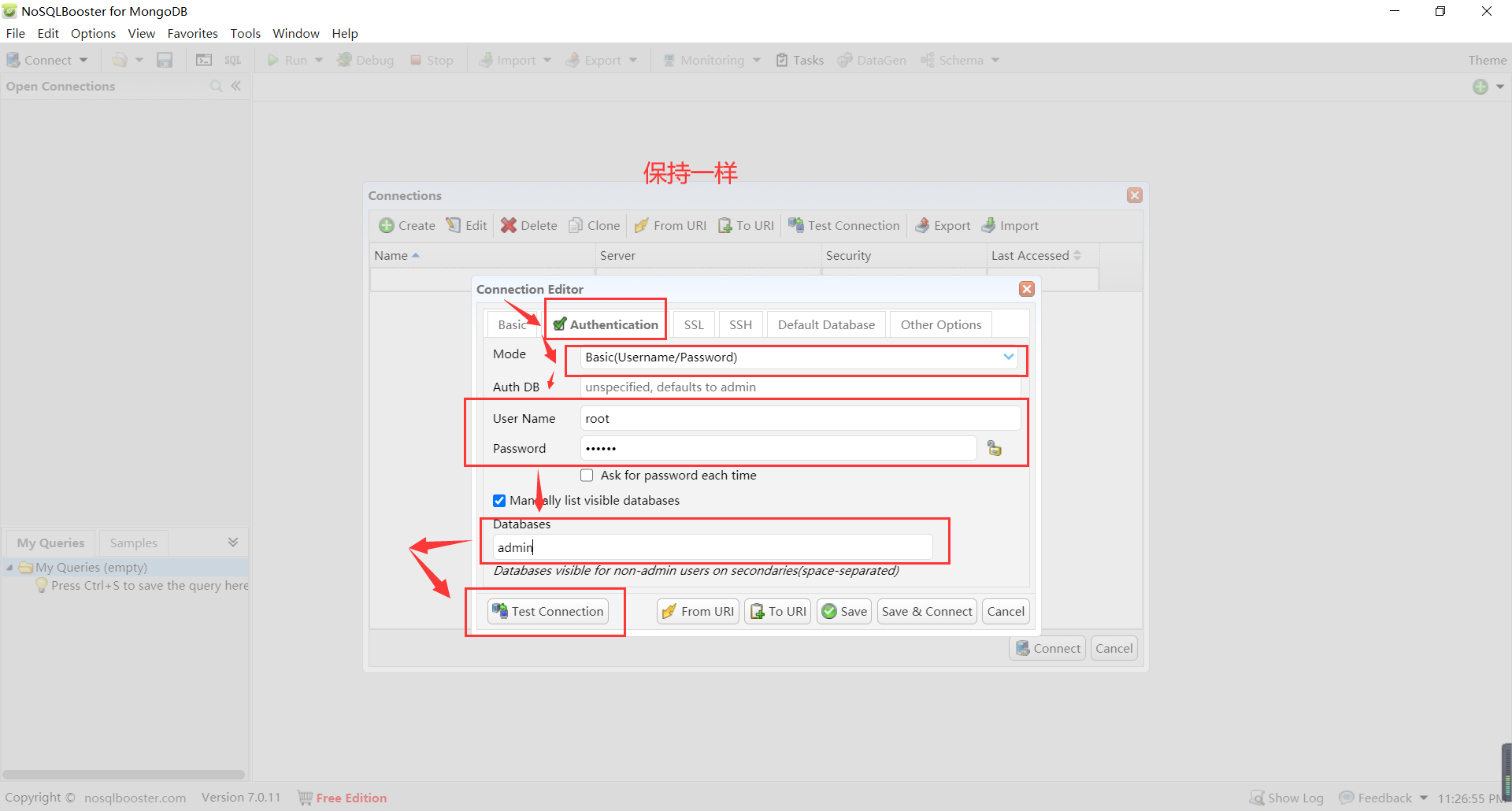Sort by the Name column header
Image resolution: width=1512 pixels, height=811 pixels.
coord(482,255)
